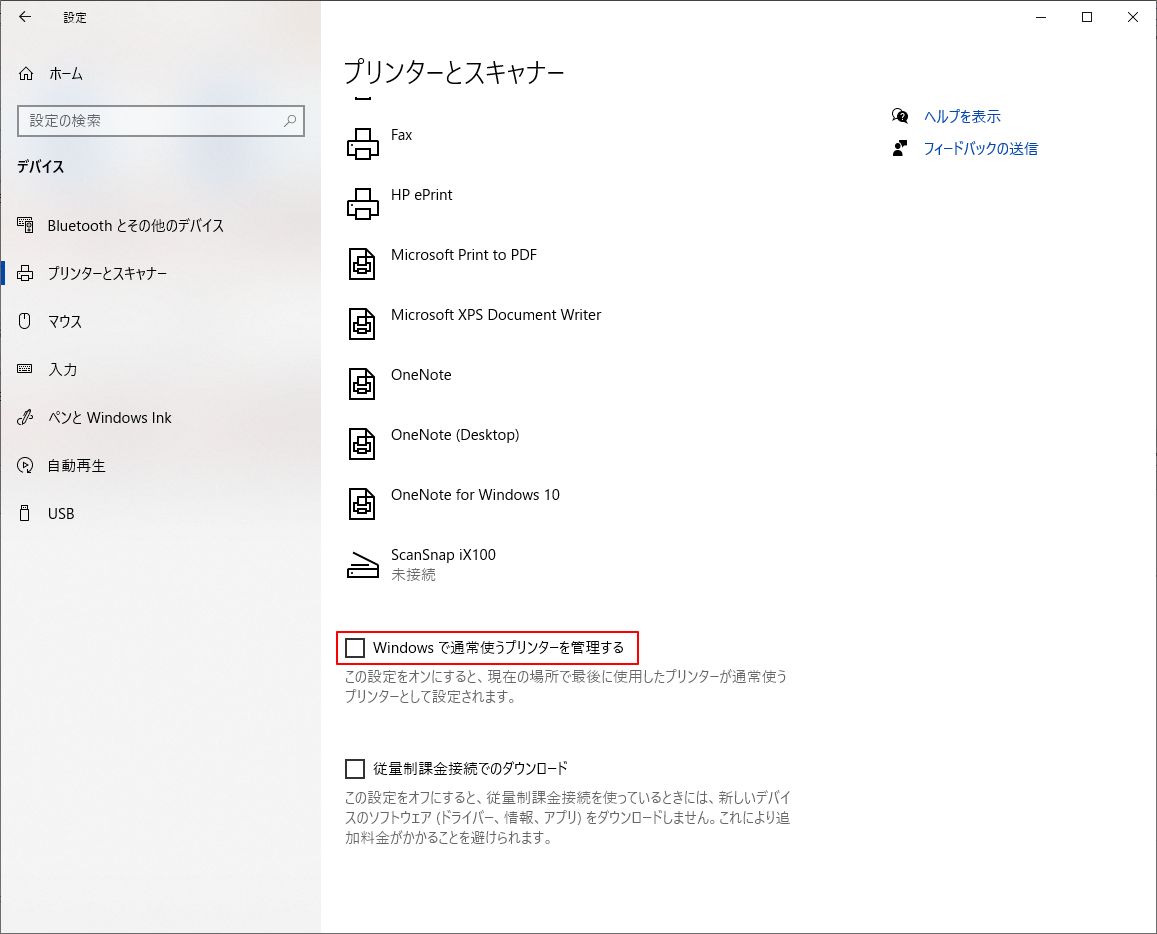Maximize the Settings window

[1087, 17]
